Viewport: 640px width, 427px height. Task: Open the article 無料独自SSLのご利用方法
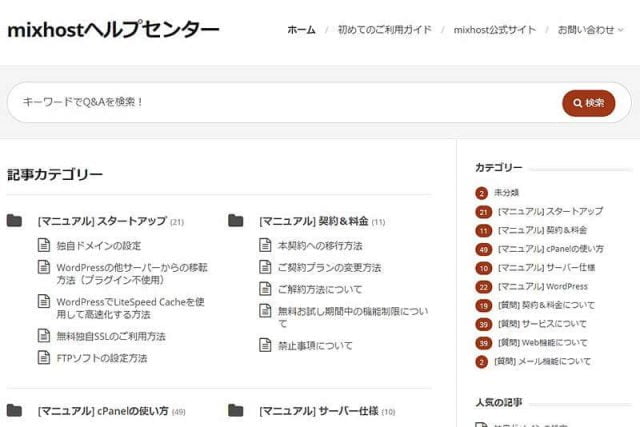[111, 336]
